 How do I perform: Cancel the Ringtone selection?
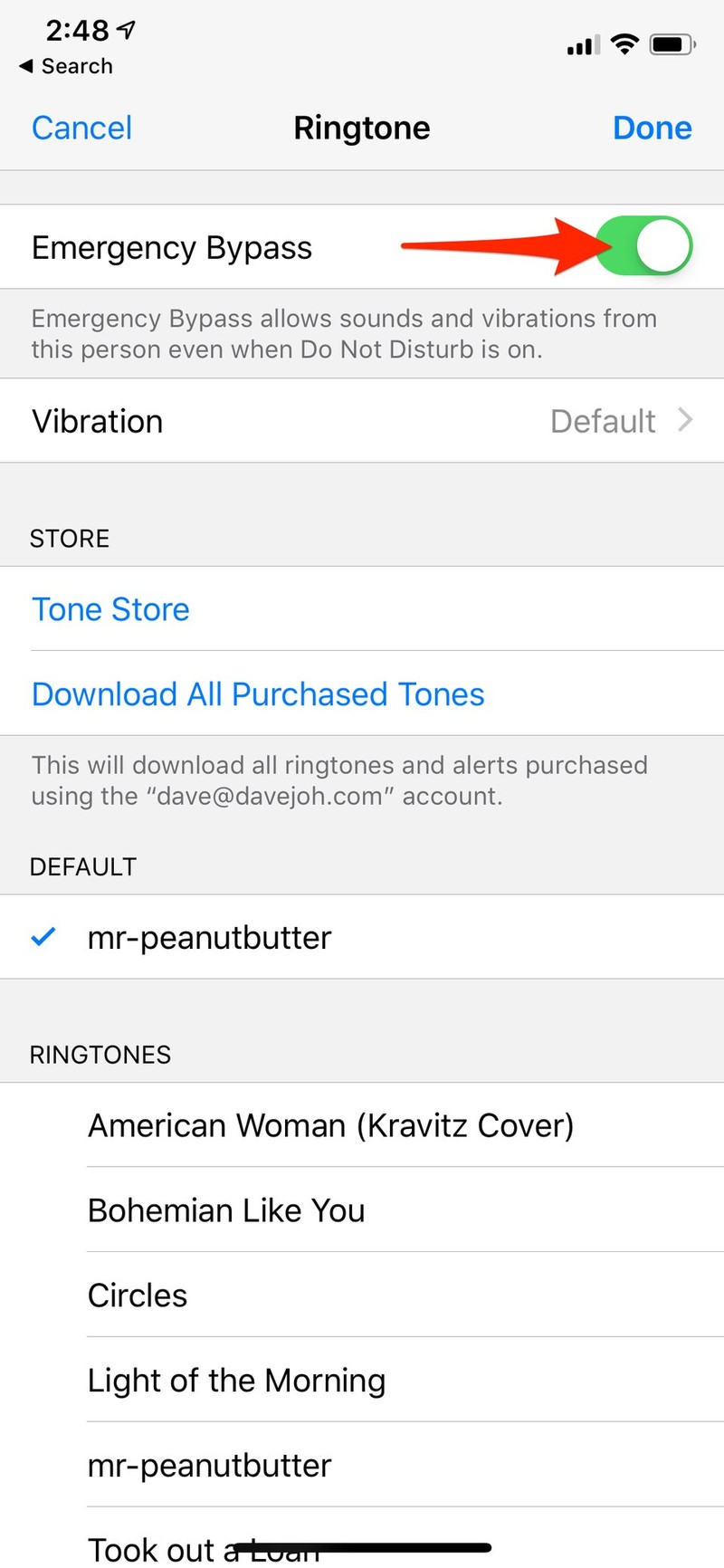pos(81,128)
